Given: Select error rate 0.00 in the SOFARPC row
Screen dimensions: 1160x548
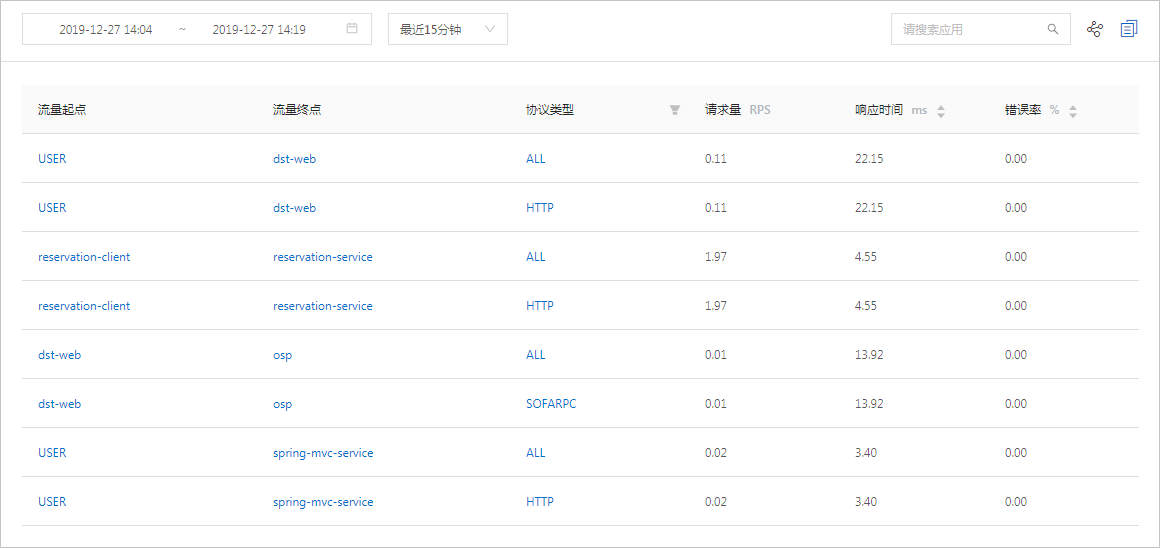Looking at the screenshot, I should coord(1016,404).
